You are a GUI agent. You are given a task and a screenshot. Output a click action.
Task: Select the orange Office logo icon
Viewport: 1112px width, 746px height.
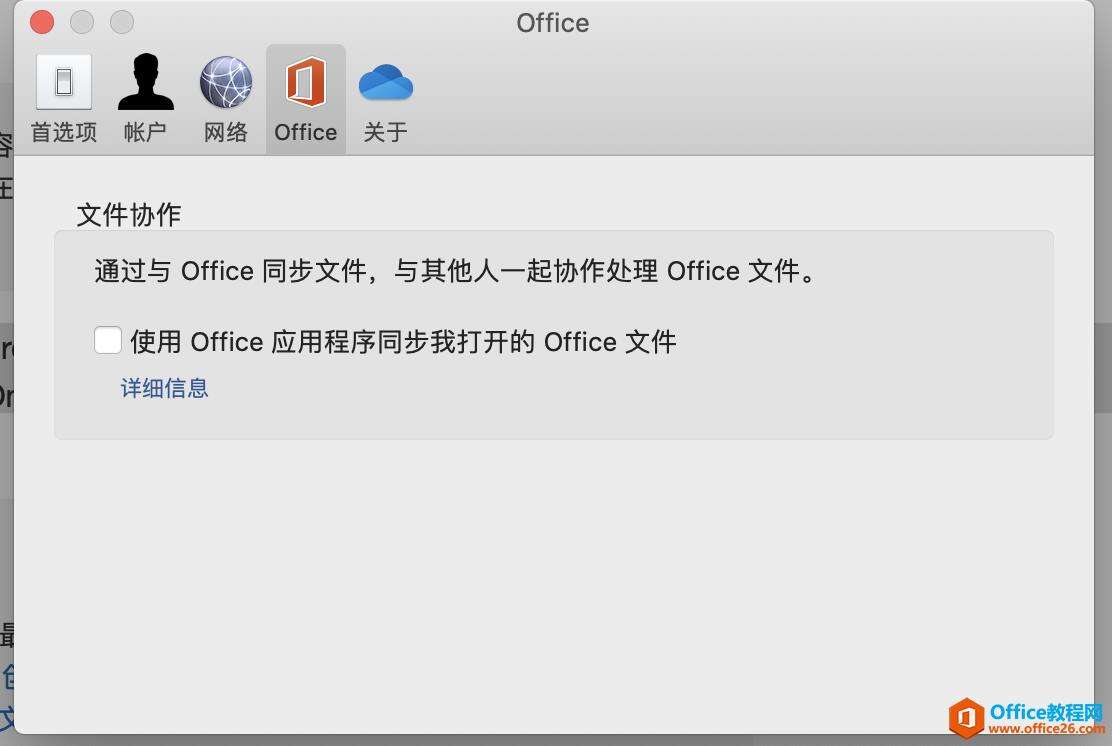[x=306, y=82]
